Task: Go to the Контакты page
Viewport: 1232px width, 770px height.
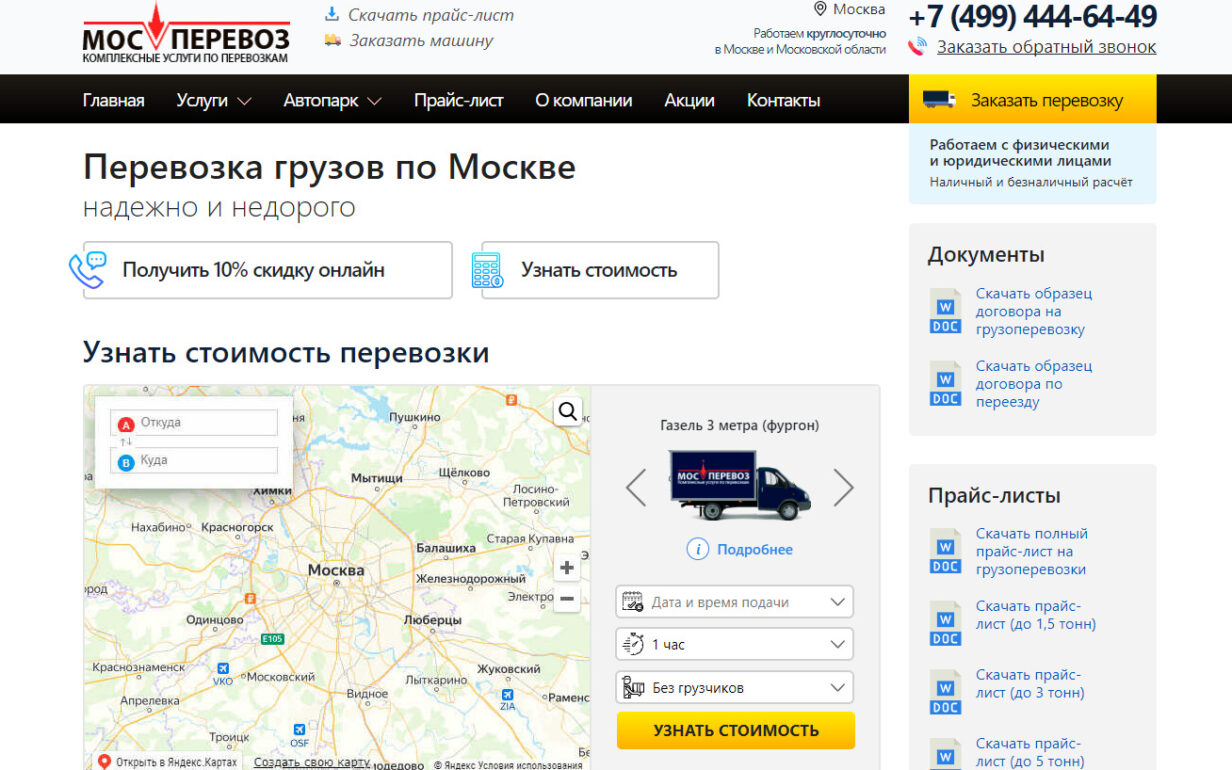Action: [783, 100]
